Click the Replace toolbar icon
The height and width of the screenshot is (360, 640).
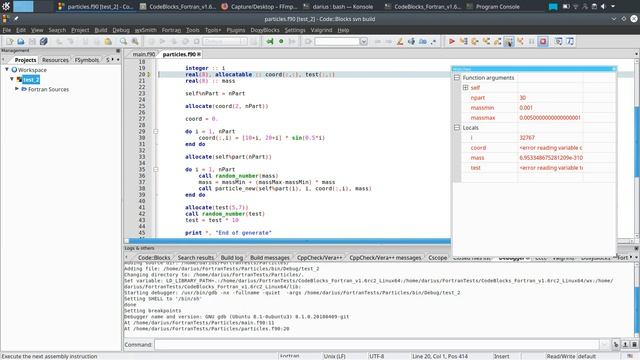tap(135, 41)
